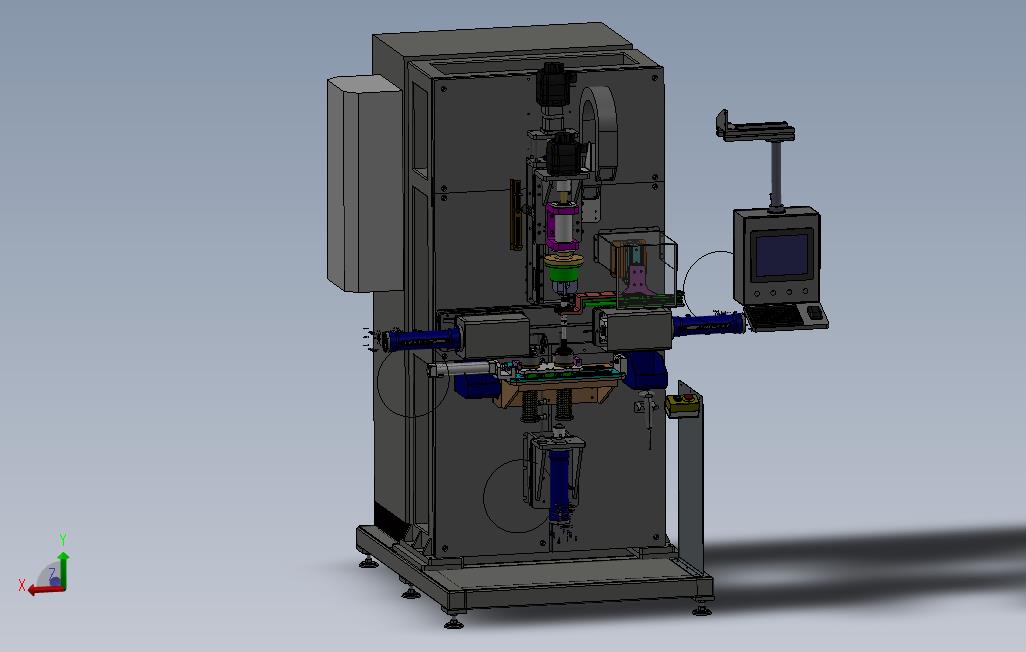This screenshot has width=1026, height=652.
Task: Click the blue Z axis label of the triad
Action: 52,573
